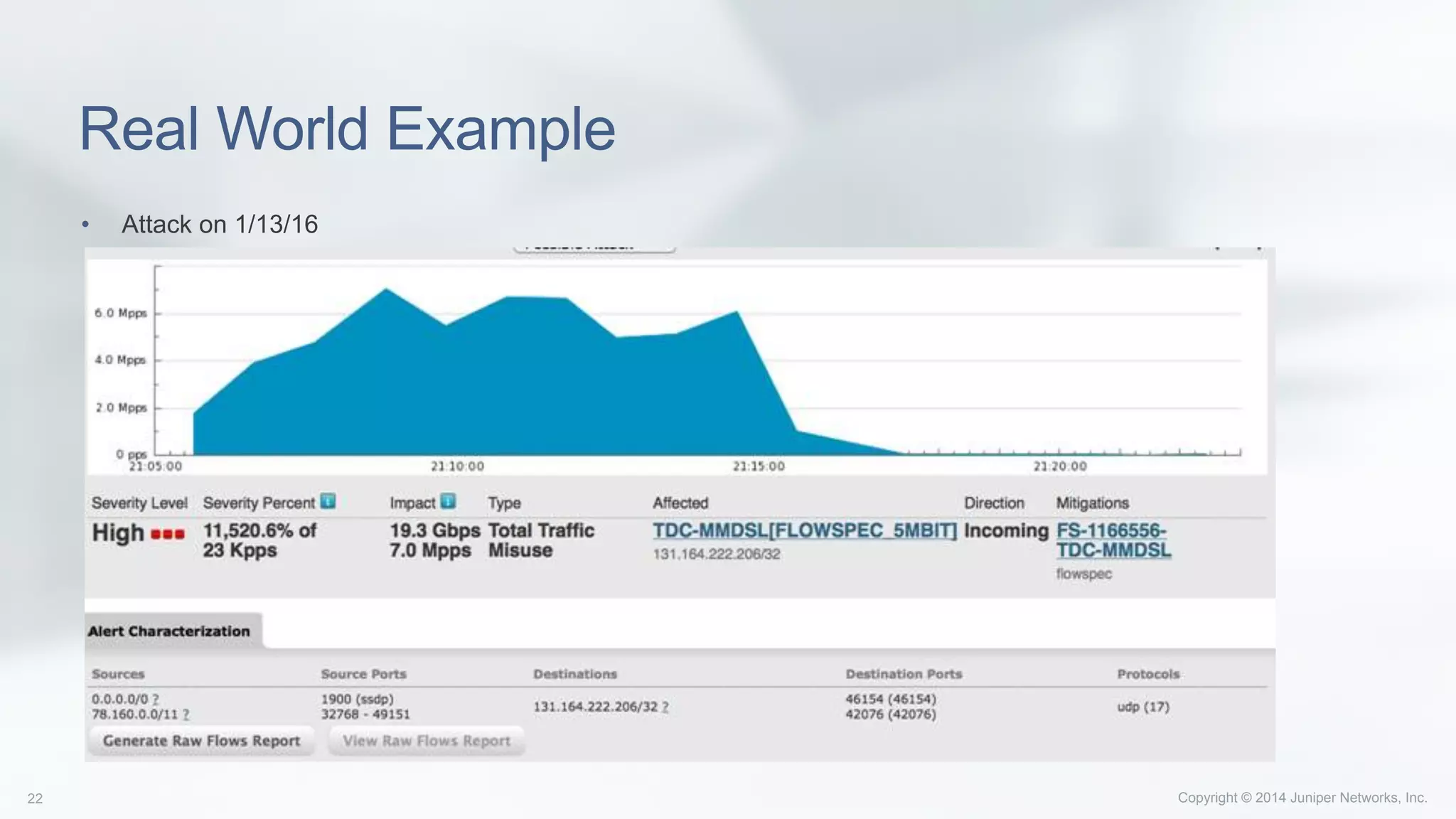The height and width of the screenshot is (819, 1456).
Task: Click the '19.3 Gbps' impact value
Action: 434,530
